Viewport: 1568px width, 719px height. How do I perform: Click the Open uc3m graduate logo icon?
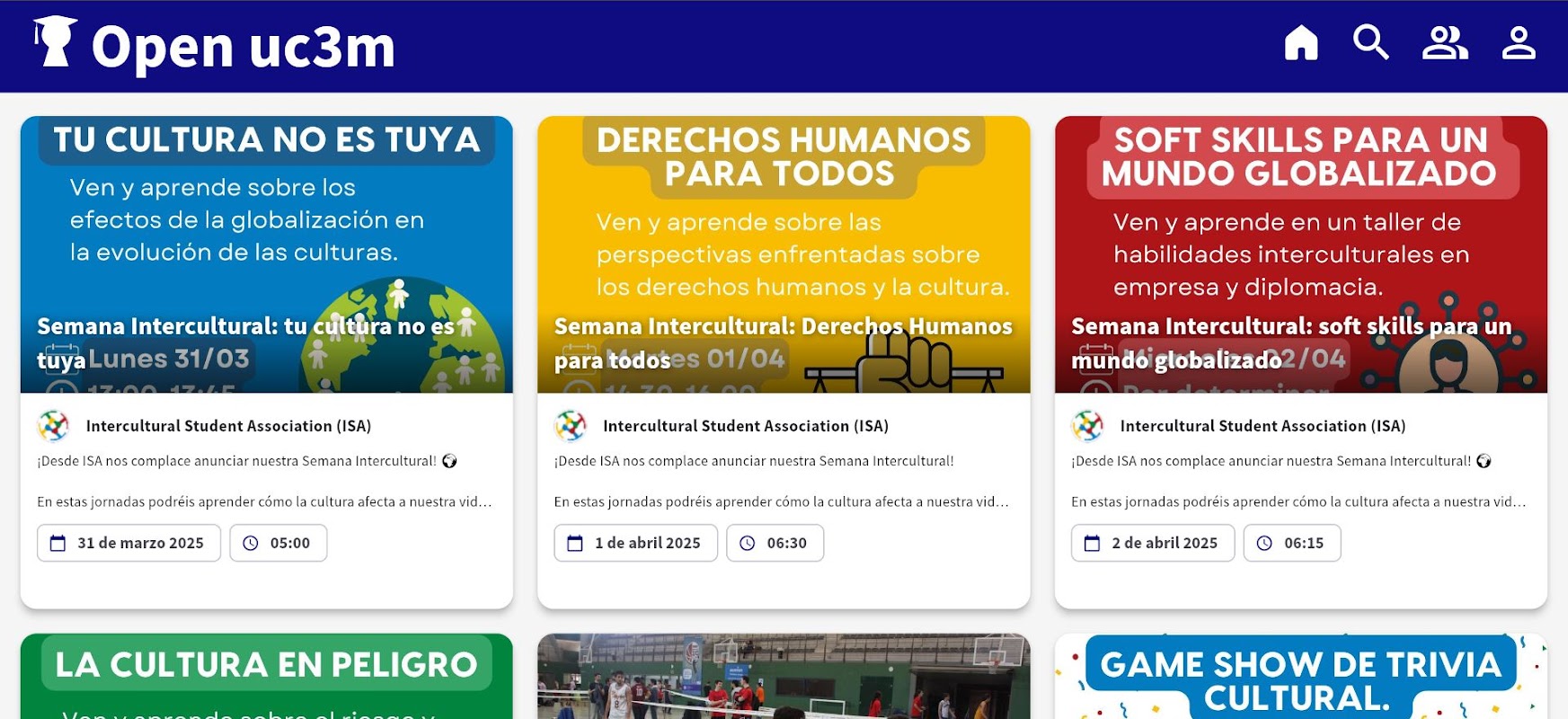point(56,42)
